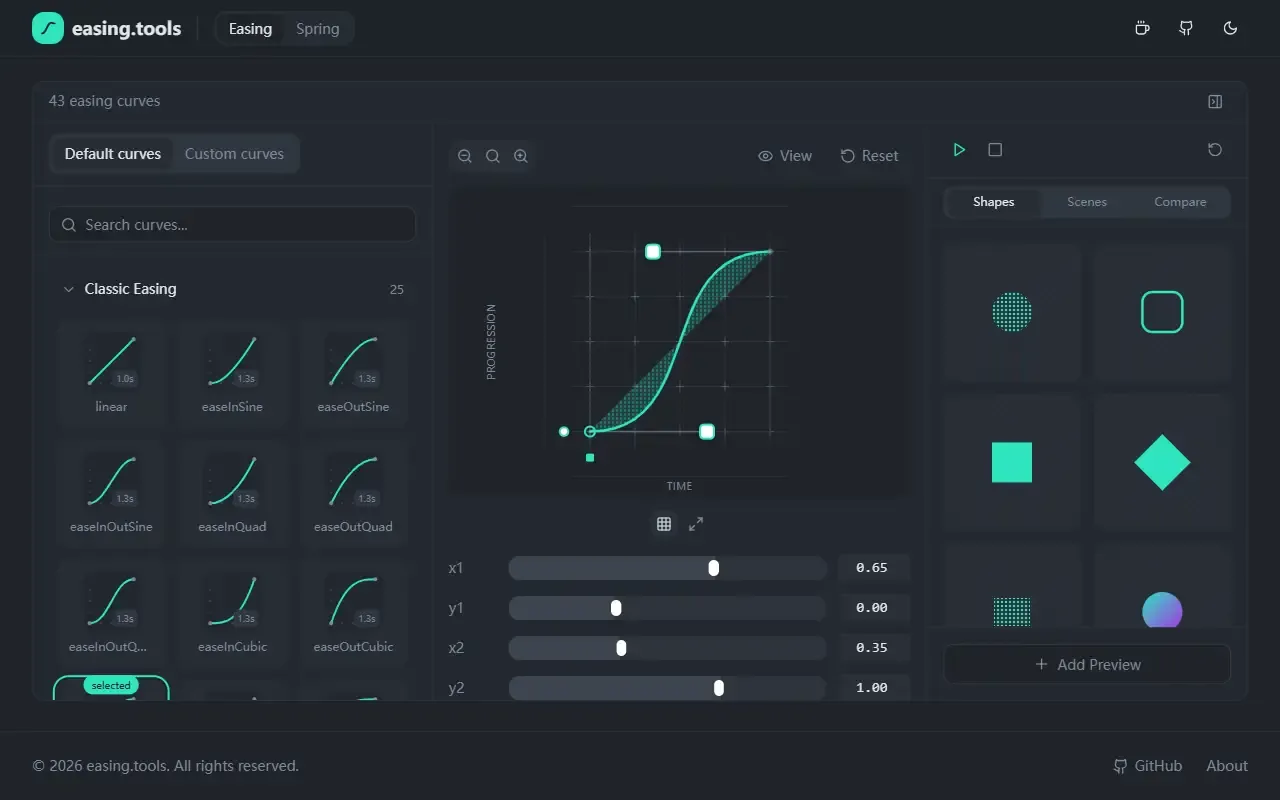Click the x2 slider track

tap(667, 648)
